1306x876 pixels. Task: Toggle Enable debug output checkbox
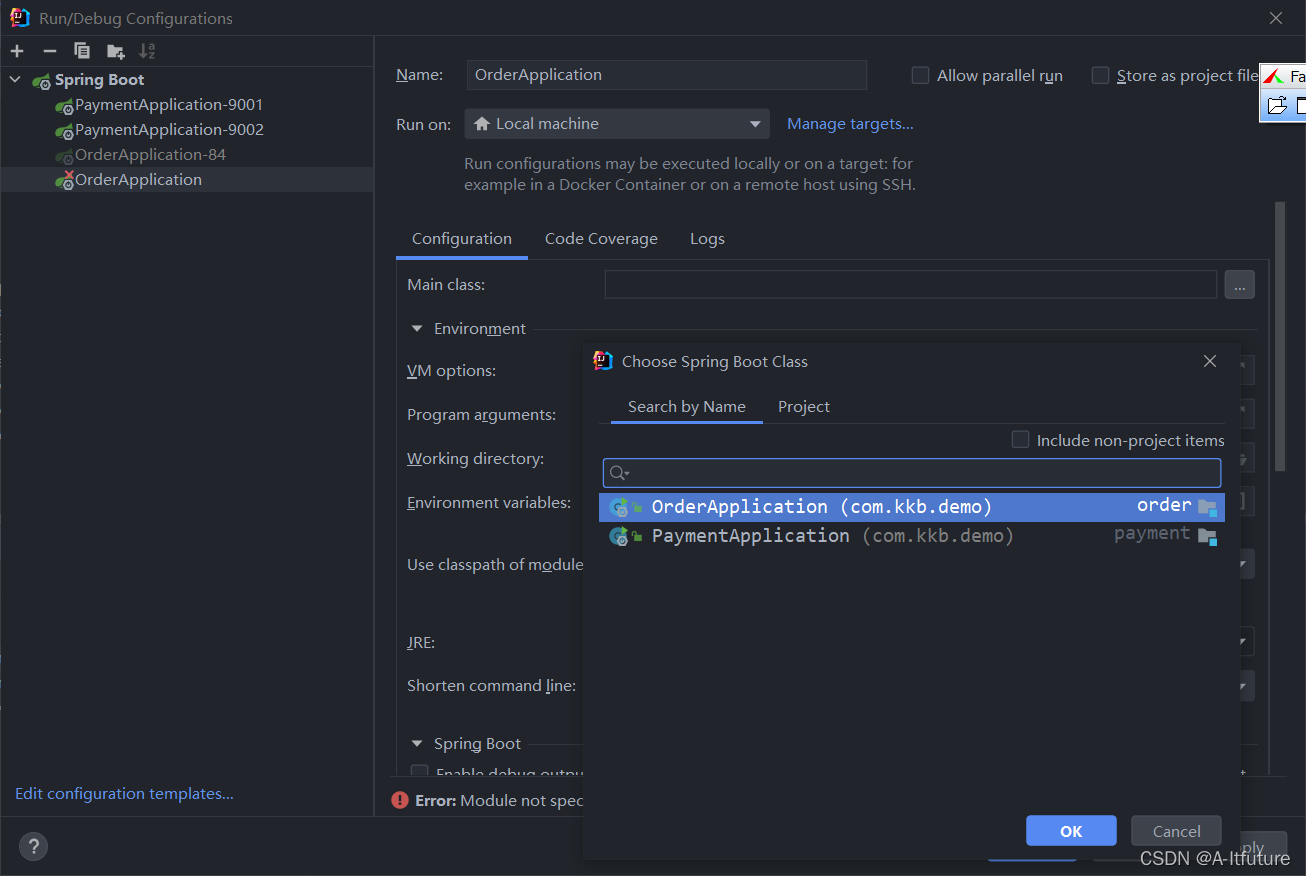point(420,772)
